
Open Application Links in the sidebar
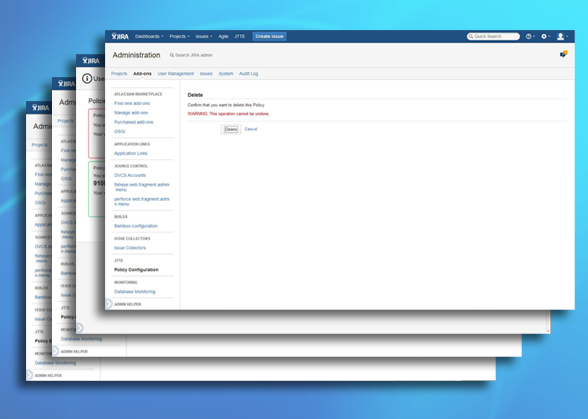(131, 153)
